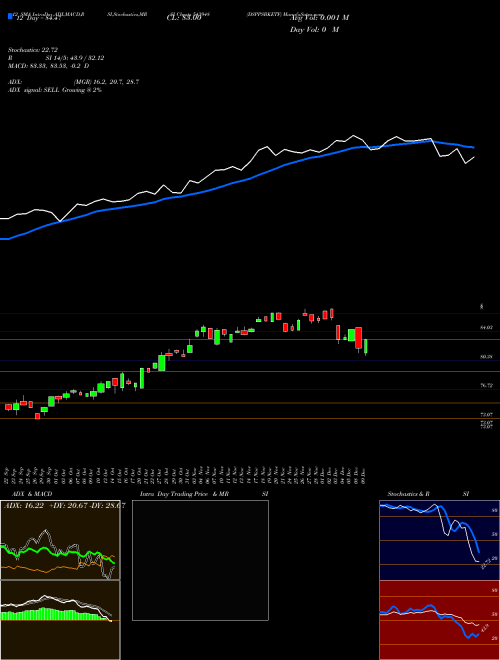Click the 'MACD: 83.33, 83.53, -0.2' line

pos(46,66)
